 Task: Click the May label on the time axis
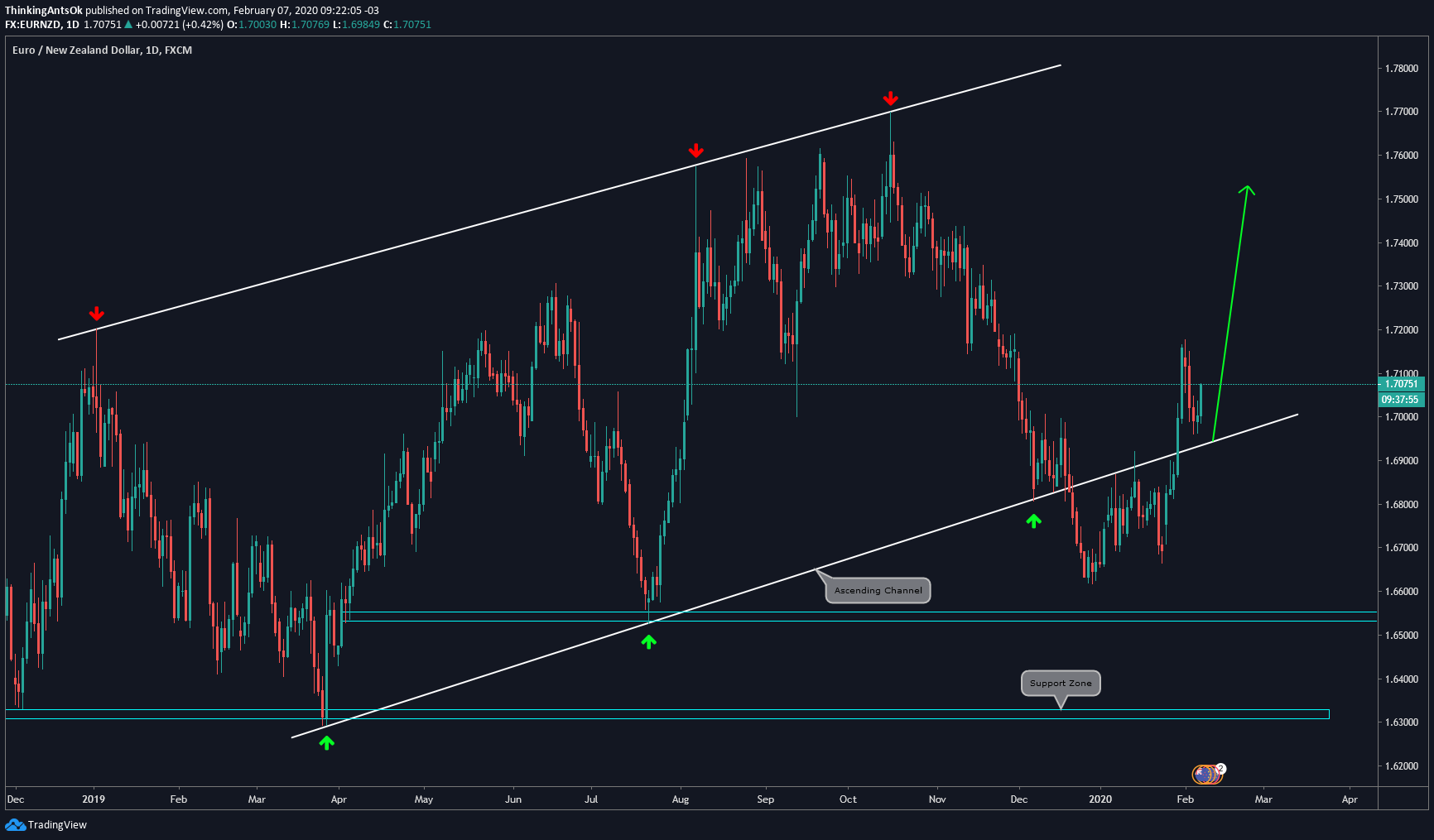pyautogui.click(x=424, y=799)
